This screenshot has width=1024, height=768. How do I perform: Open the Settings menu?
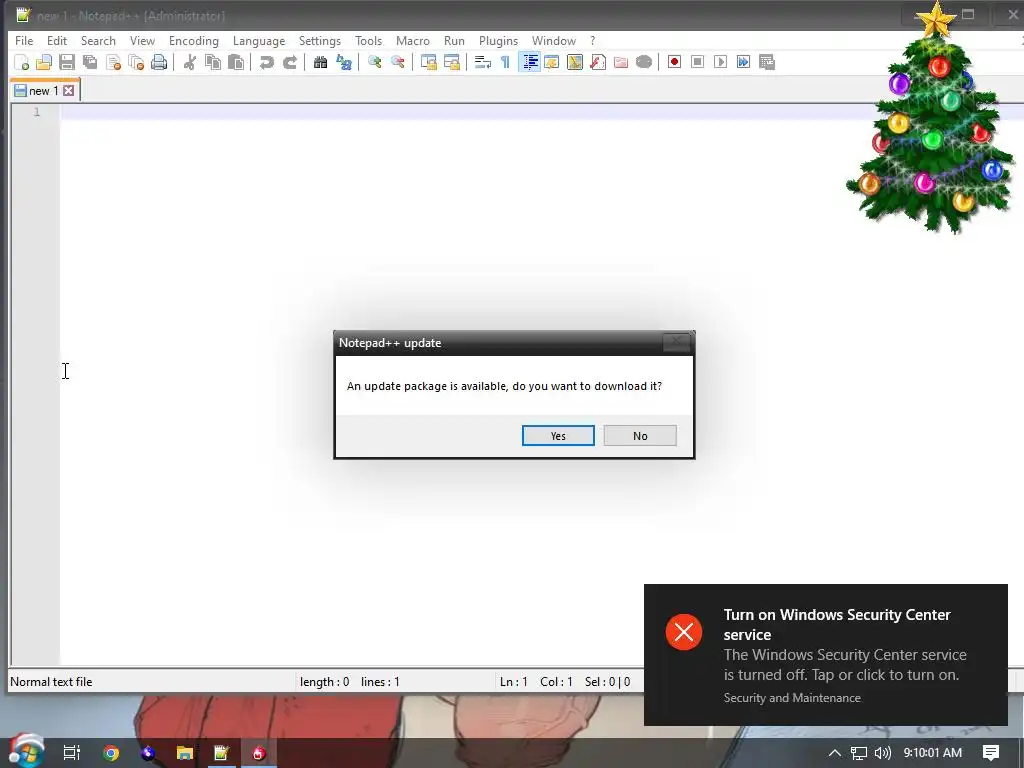[320, 40]
